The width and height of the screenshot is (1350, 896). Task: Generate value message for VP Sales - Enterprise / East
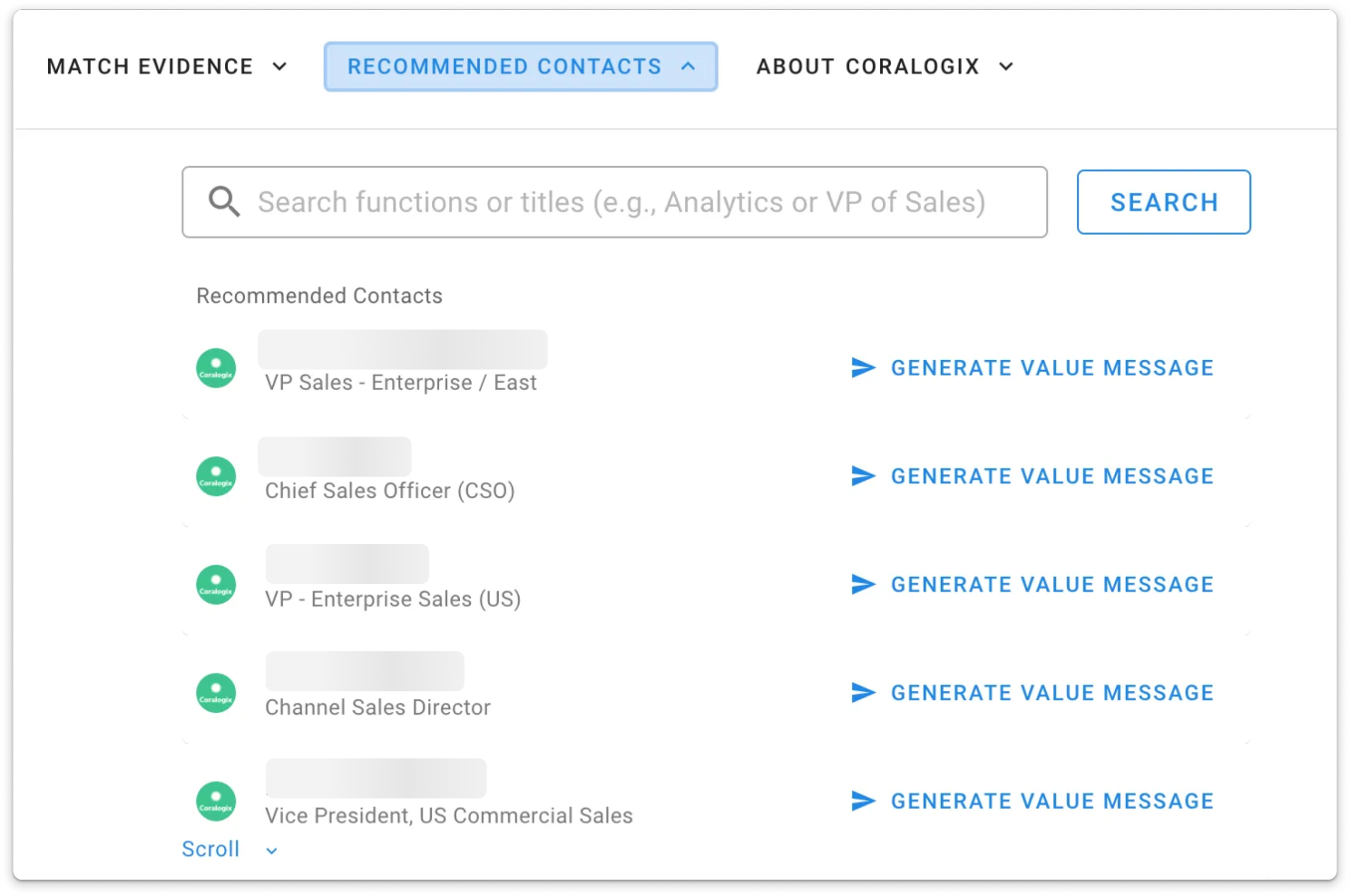(1052, 368)
